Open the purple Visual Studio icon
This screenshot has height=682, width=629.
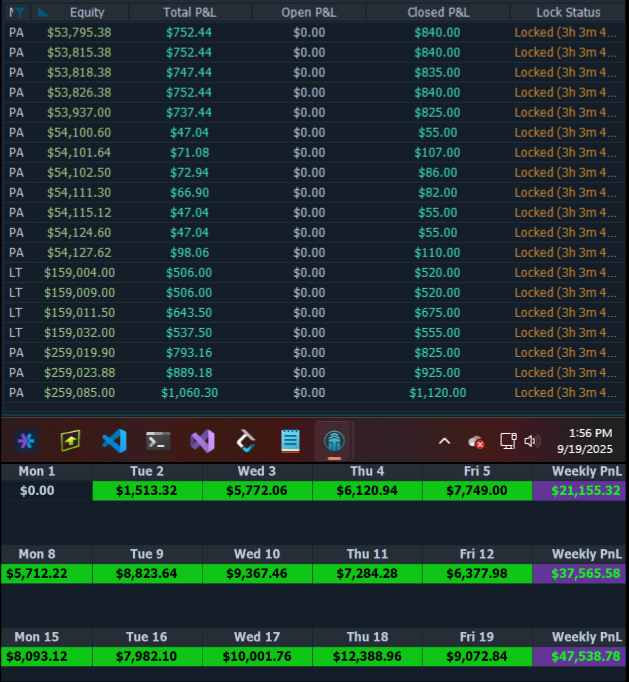tap(202, 441)
